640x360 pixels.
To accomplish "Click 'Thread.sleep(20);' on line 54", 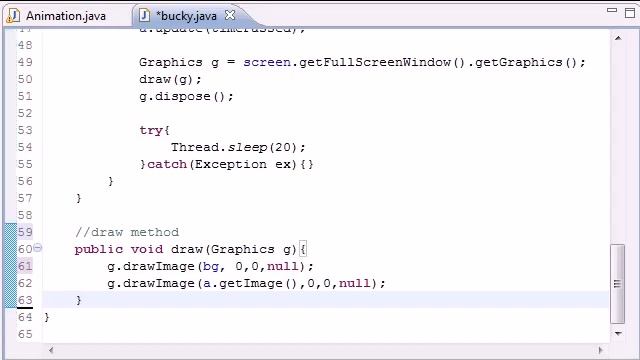I will click(x=238, y=147).
